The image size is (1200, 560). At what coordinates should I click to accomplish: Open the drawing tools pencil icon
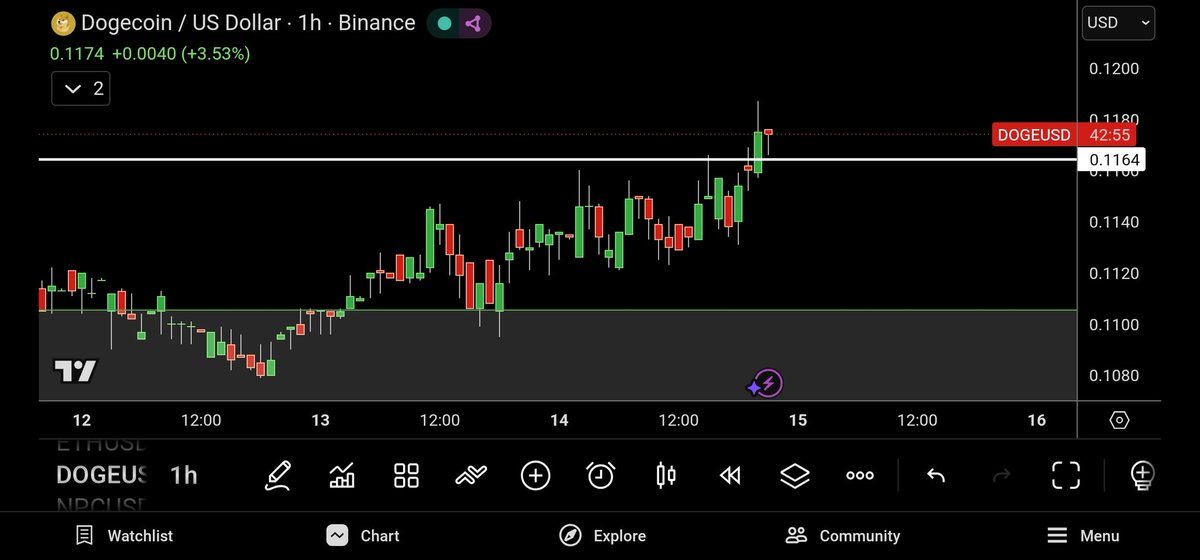click(x=277, y=475)
